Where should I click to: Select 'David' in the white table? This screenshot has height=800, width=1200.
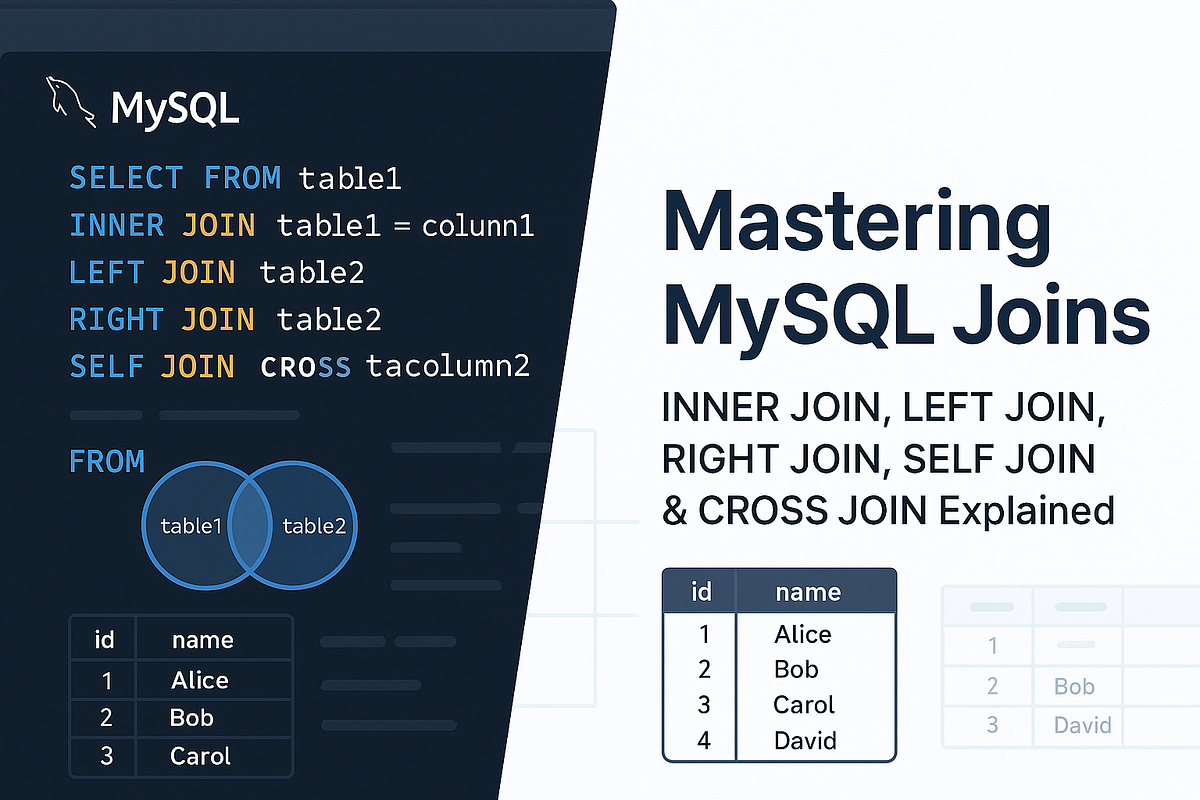tap(805, 741)
